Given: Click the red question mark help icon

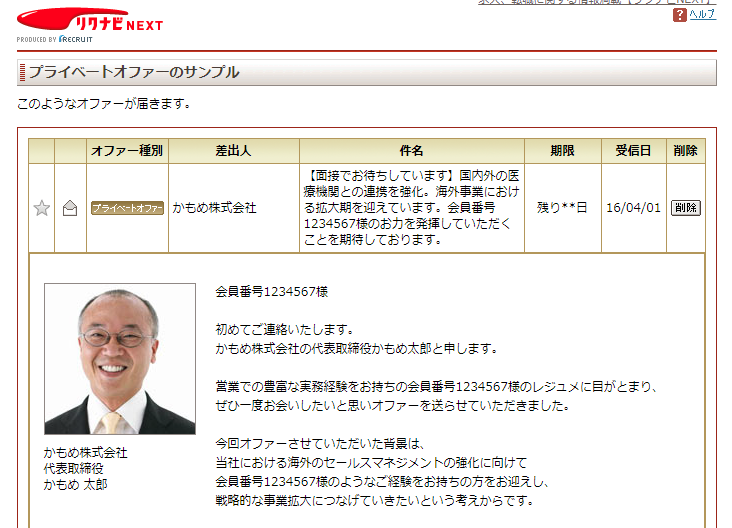Looking at the screenshot, I should (679, 15).
